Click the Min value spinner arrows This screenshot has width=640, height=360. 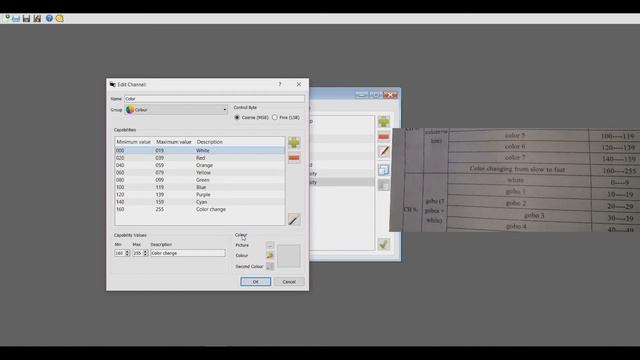tap(127, 253)
